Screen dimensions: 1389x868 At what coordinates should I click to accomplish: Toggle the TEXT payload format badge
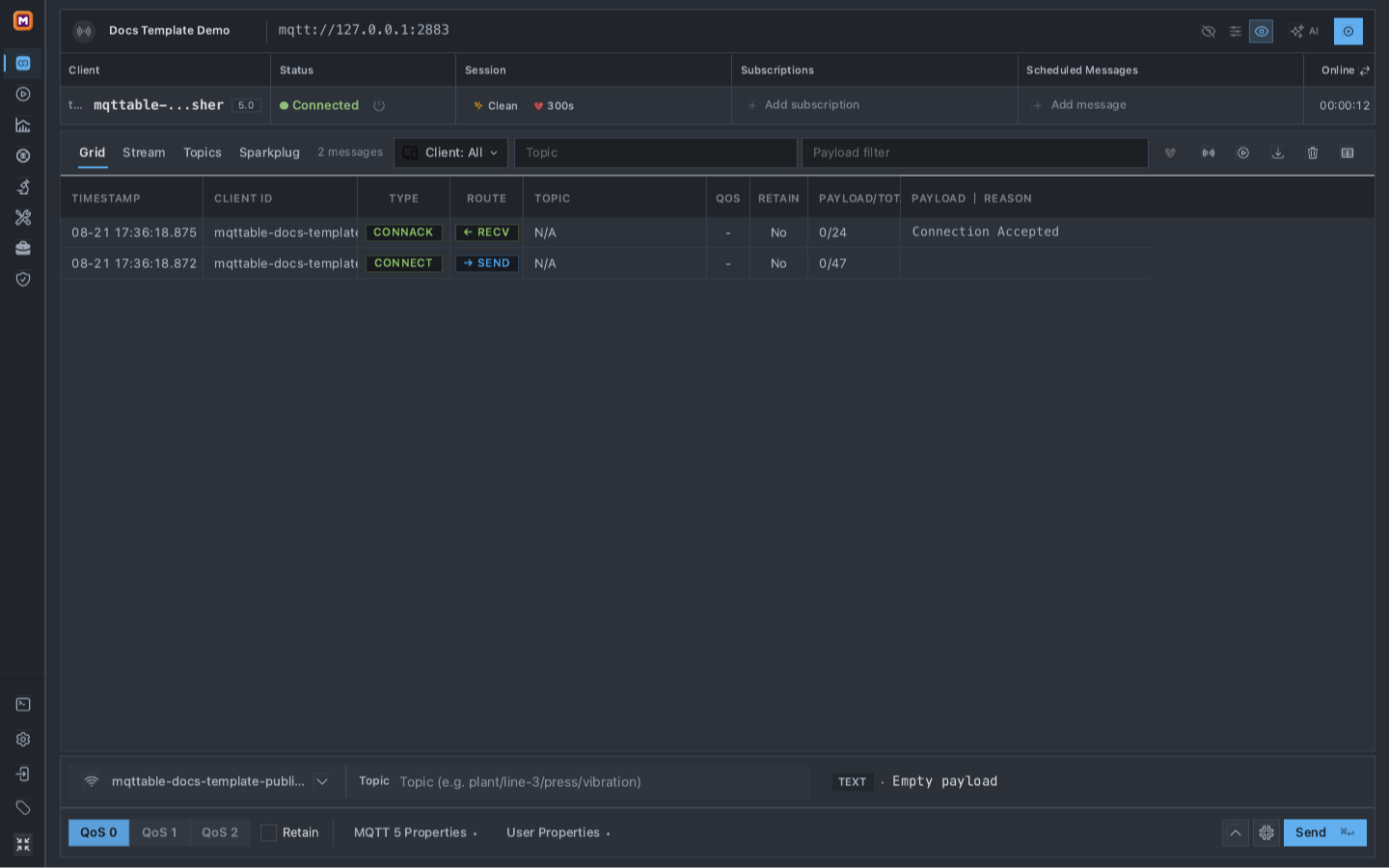coord(853,782)
